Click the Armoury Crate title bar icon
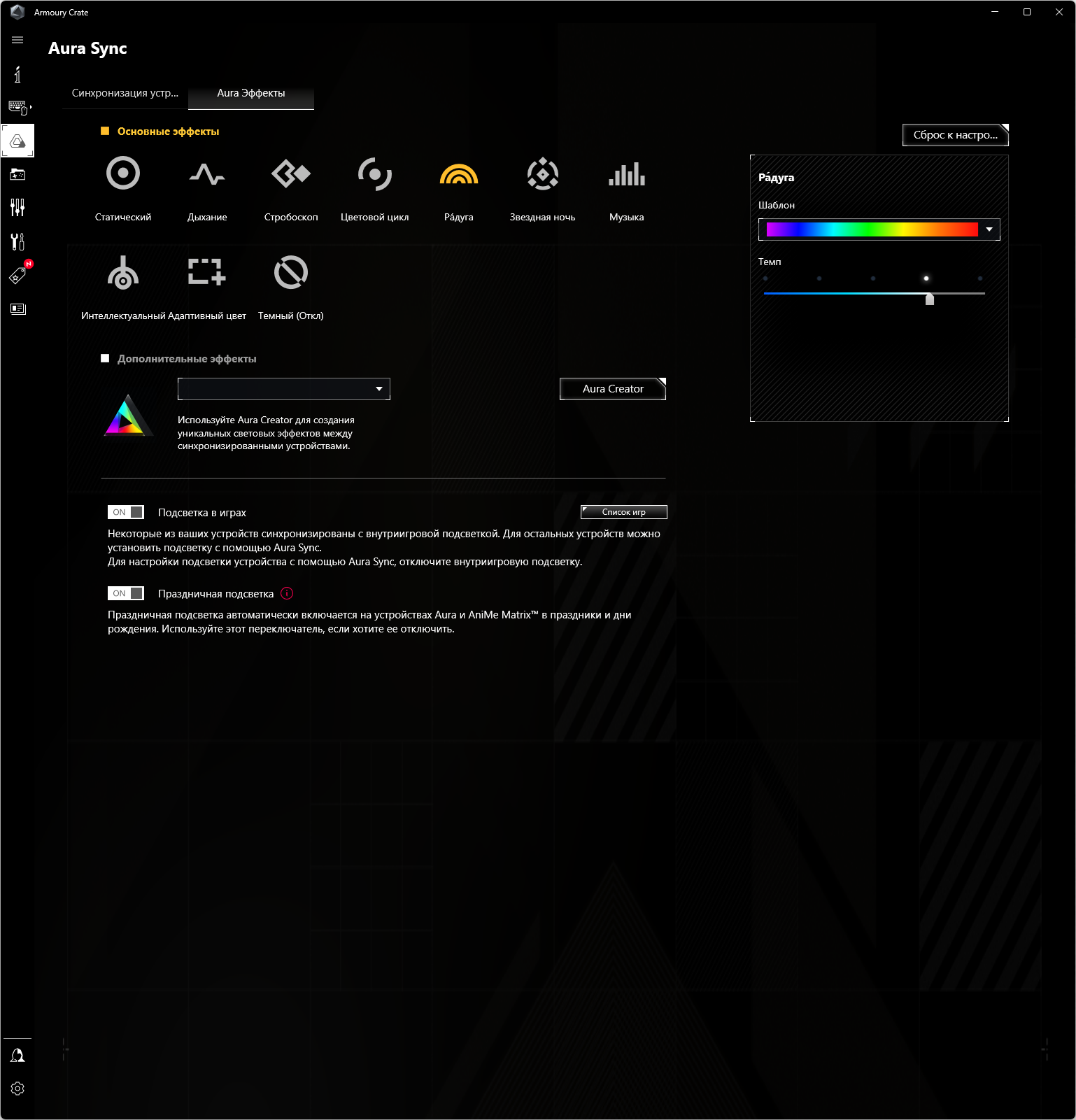 pyautogui.click(x=17, y=12)
